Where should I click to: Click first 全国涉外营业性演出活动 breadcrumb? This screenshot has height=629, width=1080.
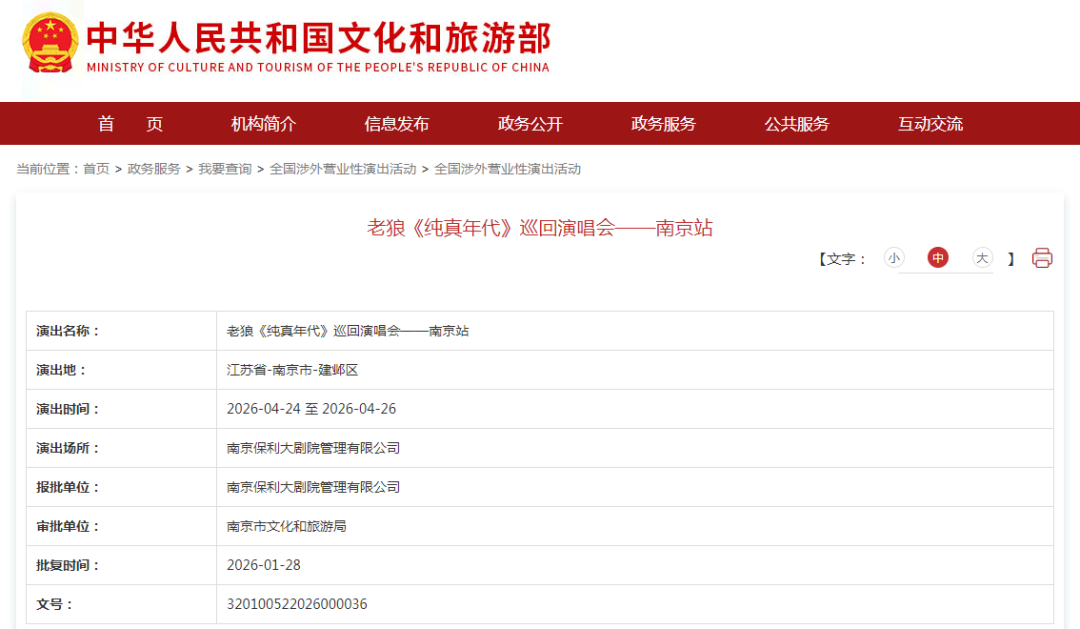point(343,169)
